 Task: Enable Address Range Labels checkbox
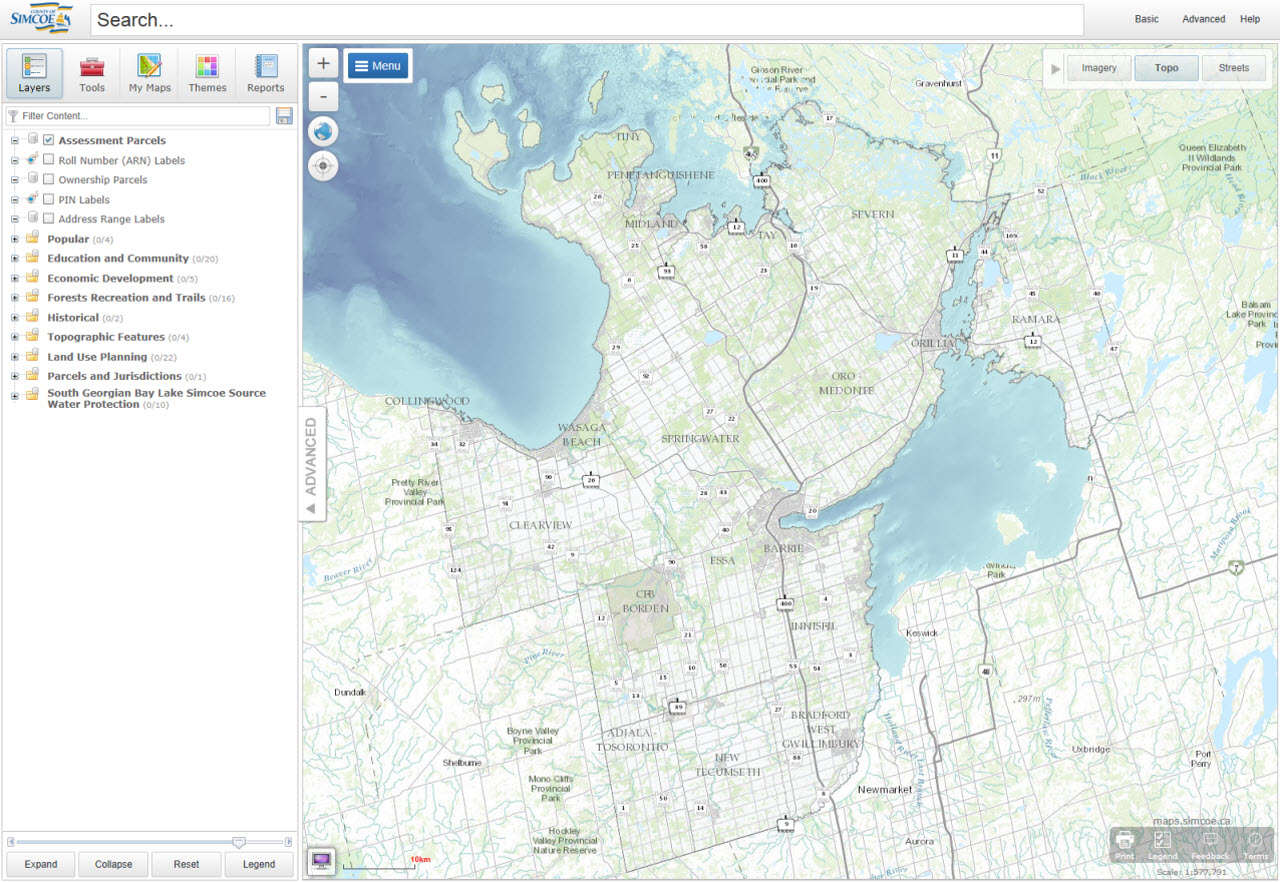48,218
